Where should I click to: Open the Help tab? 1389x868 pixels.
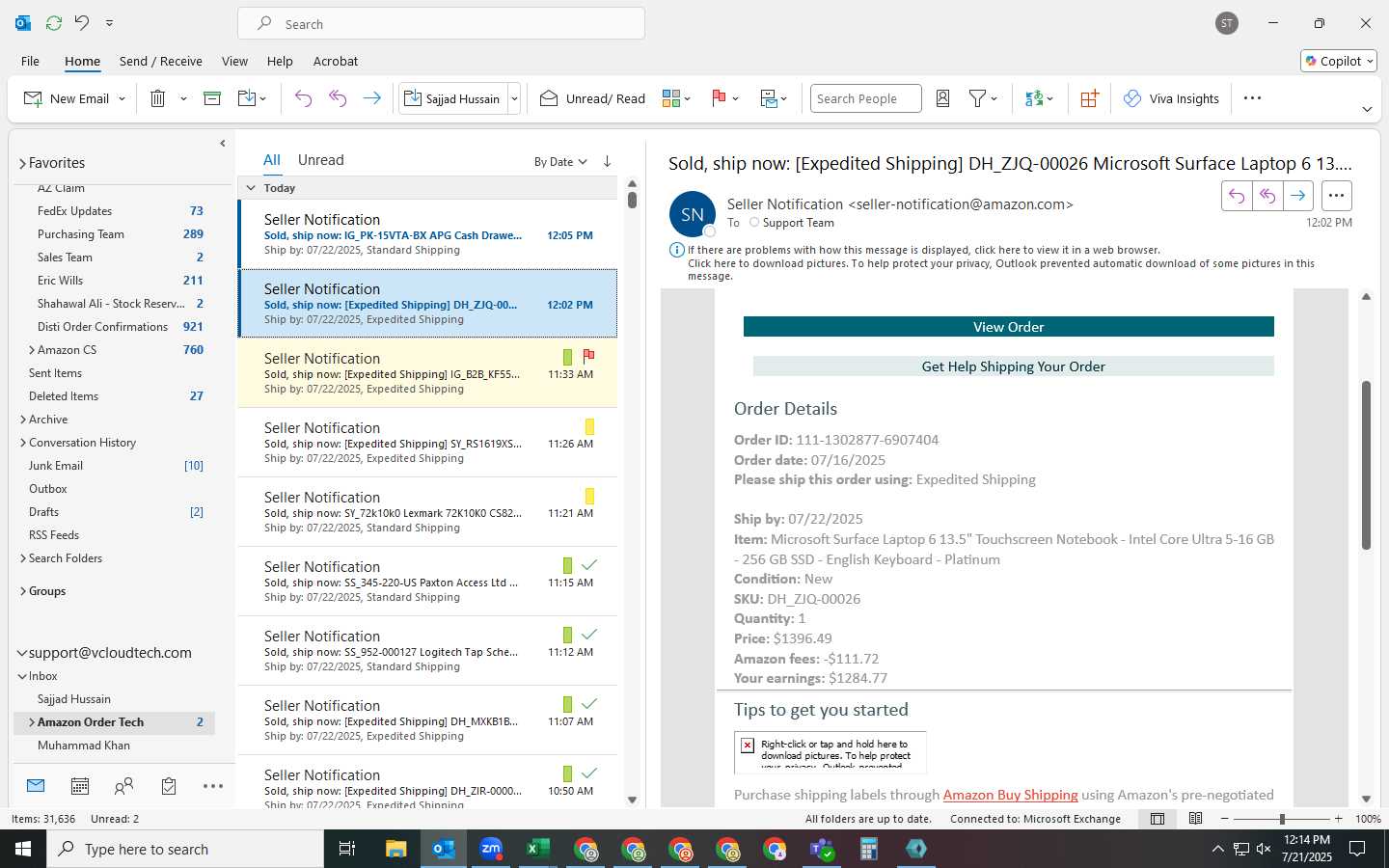(280, 61)
